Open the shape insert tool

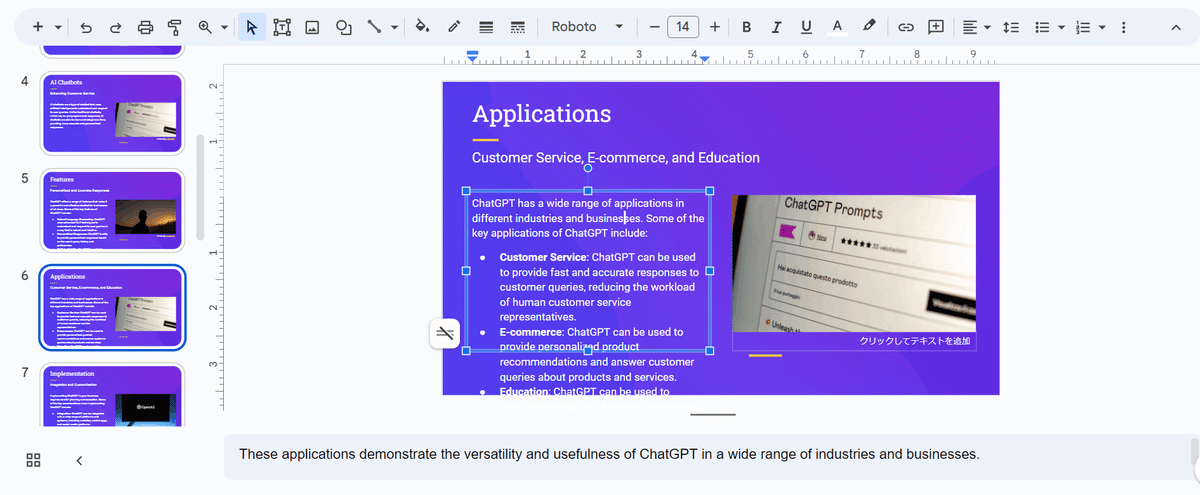click(344, 27)
